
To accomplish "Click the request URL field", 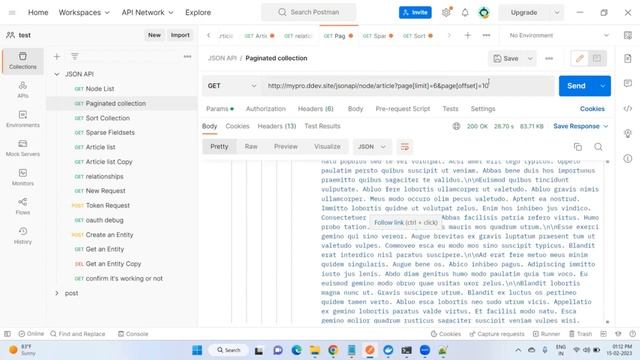I will [x=407, y=86].
